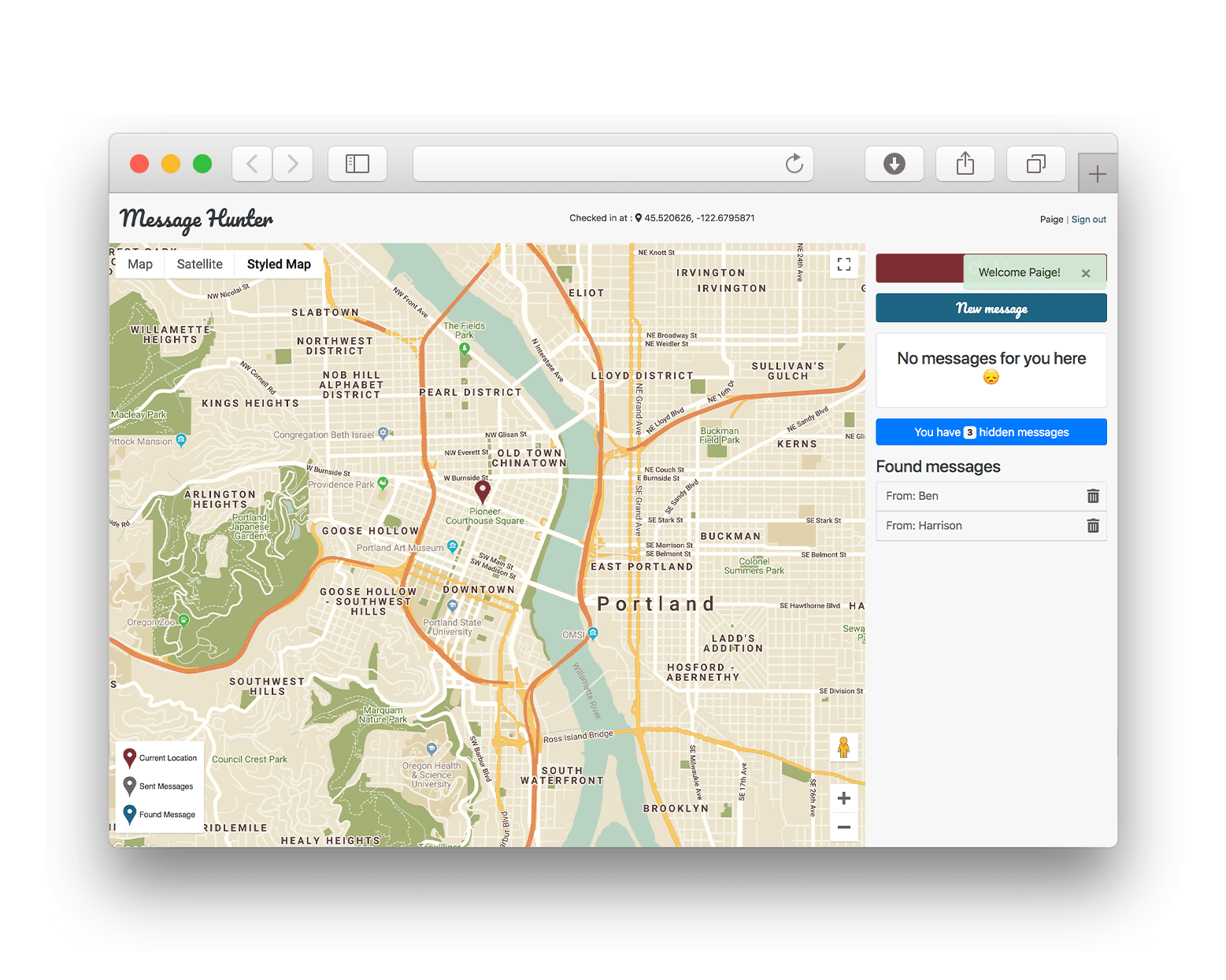Zoom out on the map

coord(844,827)
